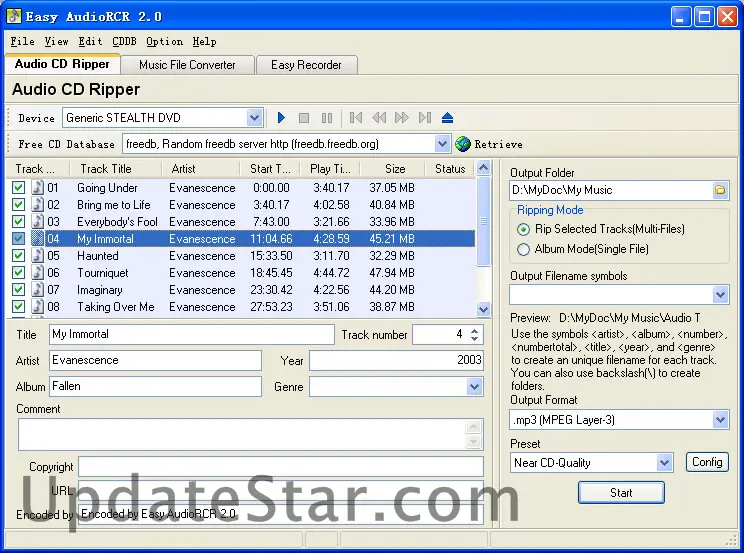Open the Preset quality dropdown
This screenshot has height=553, width=744.
(x=664, y=463)
